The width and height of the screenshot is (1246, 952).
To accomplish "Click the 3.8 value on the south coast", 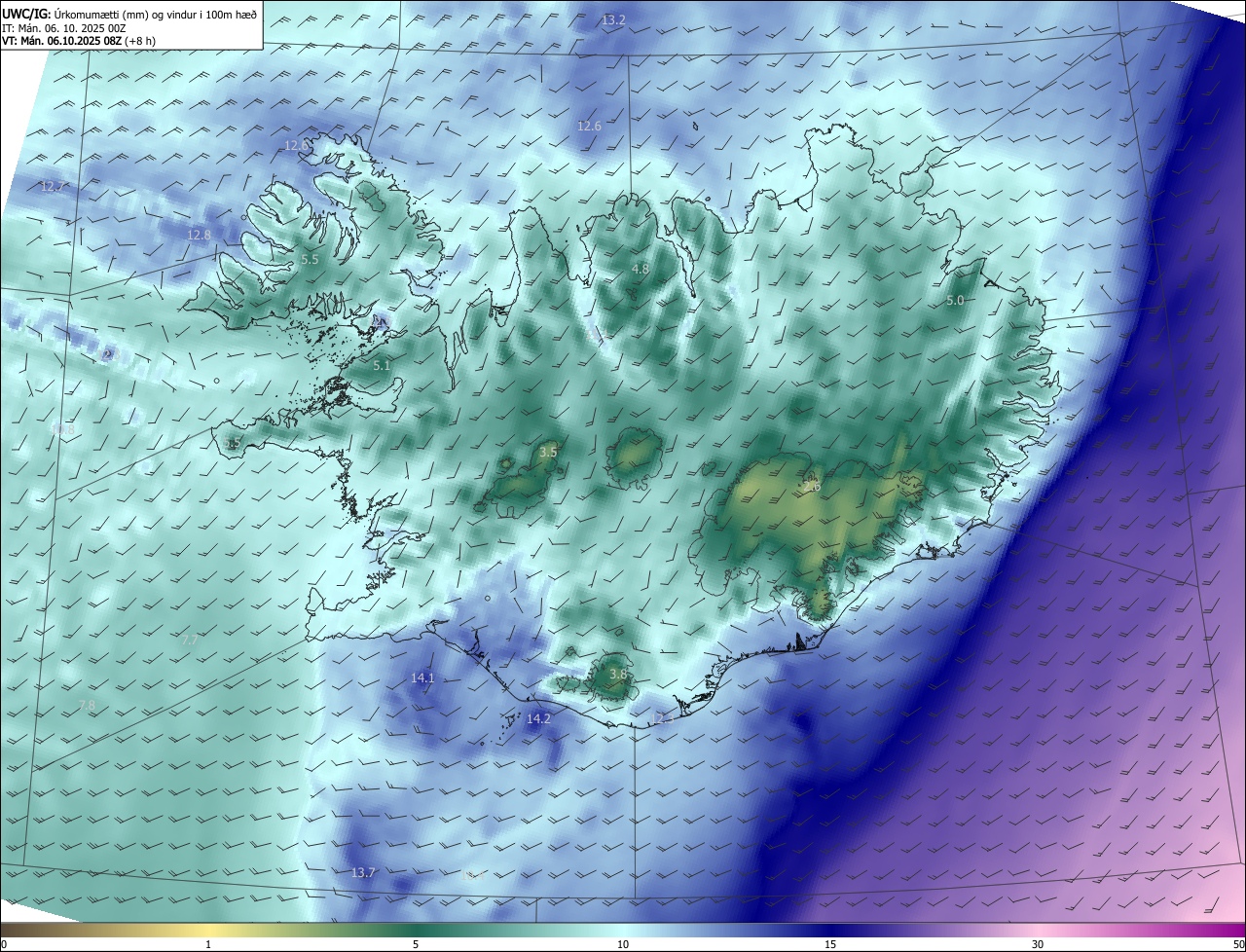I will [618, 674].
